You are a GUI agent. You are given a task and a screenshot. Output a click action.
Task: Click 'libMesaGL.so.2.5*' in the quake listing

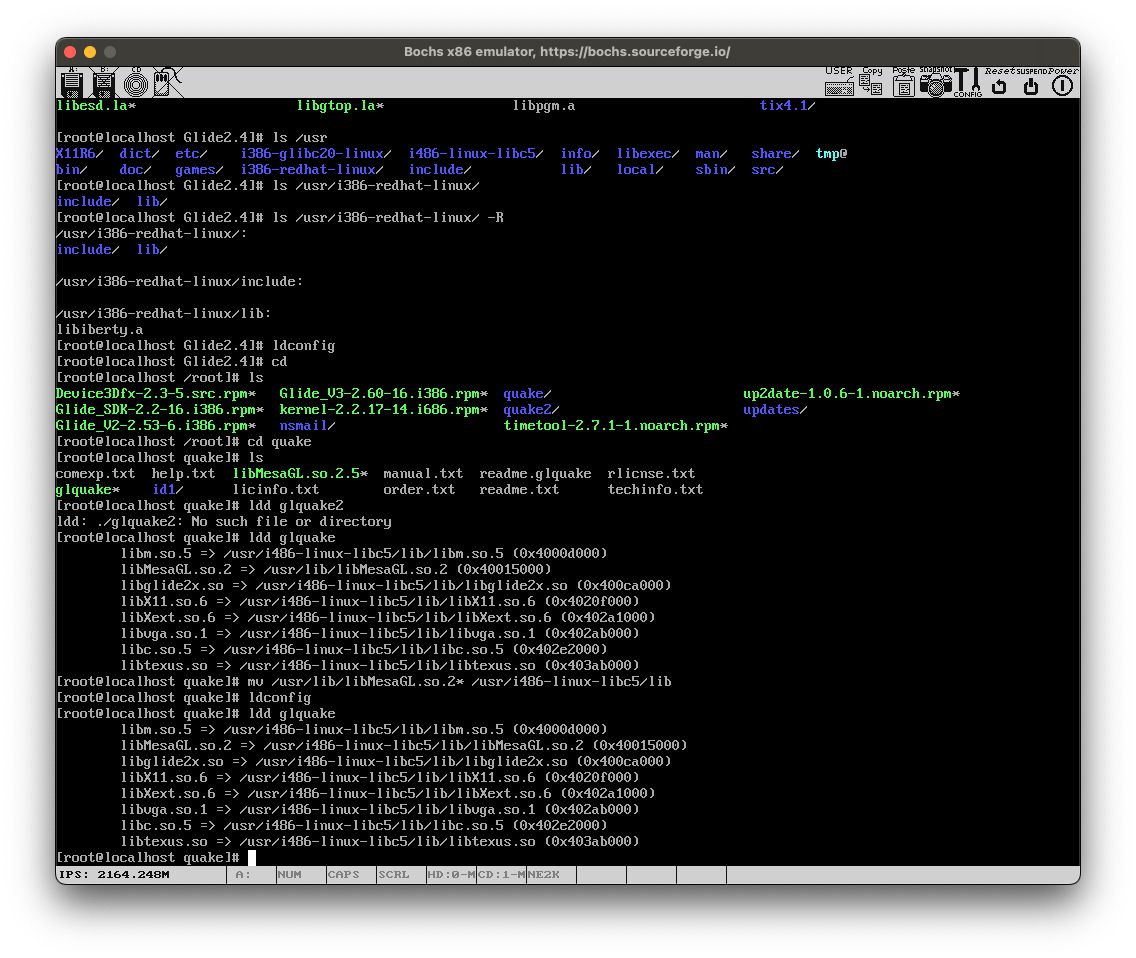pyautogui.click(x=300, y=474)
